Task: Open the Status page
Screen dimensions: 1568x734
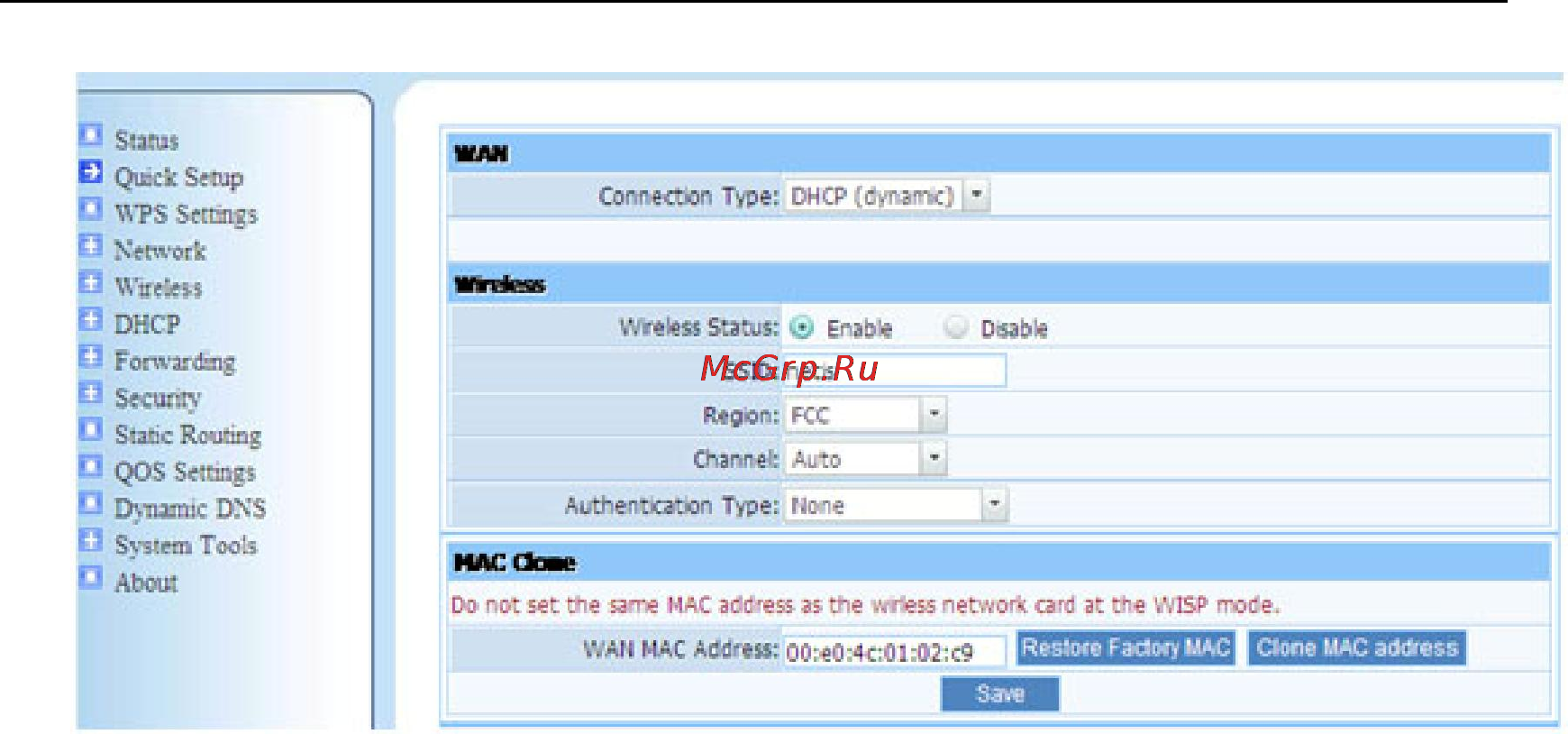Action: pos(146,141)
